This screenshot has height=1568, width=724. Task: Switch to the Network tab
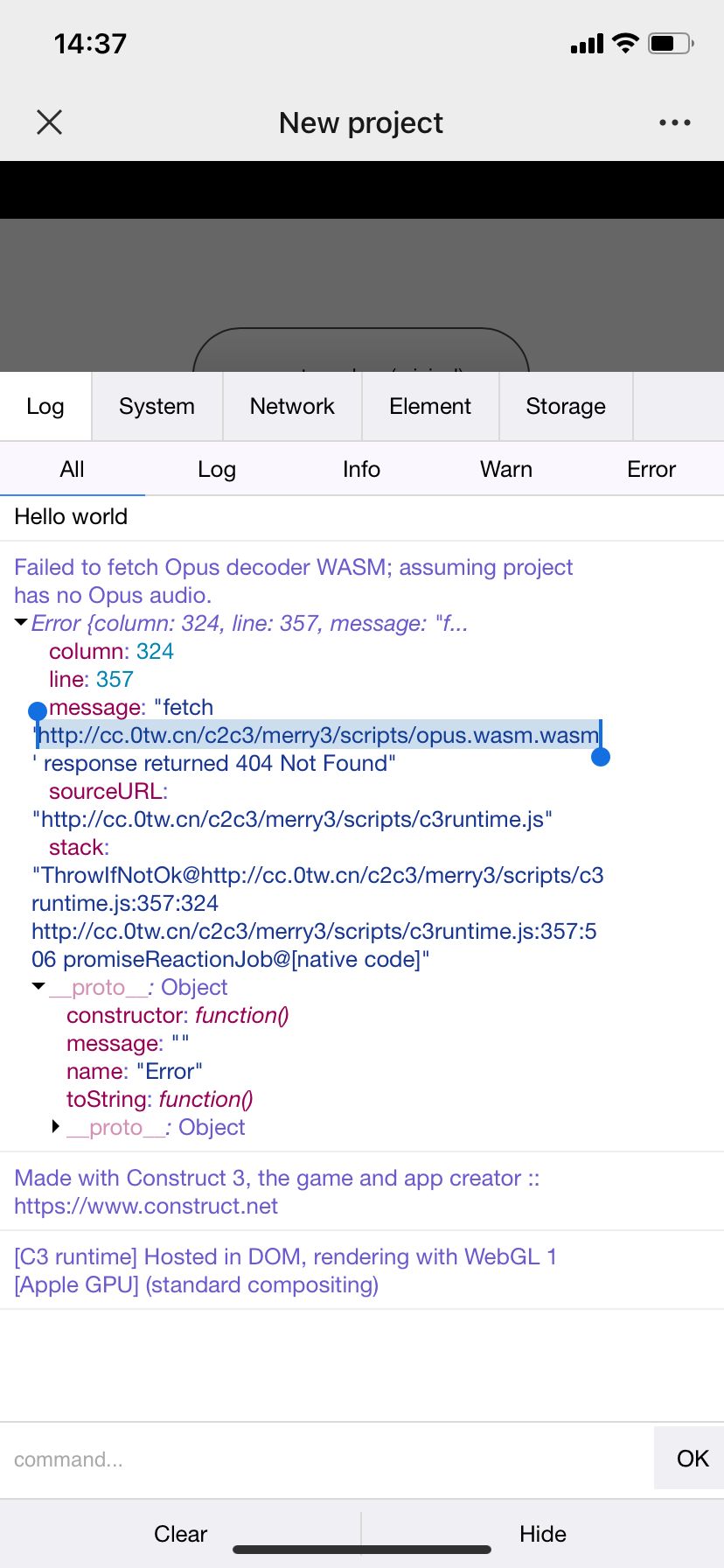pos(291,406)
